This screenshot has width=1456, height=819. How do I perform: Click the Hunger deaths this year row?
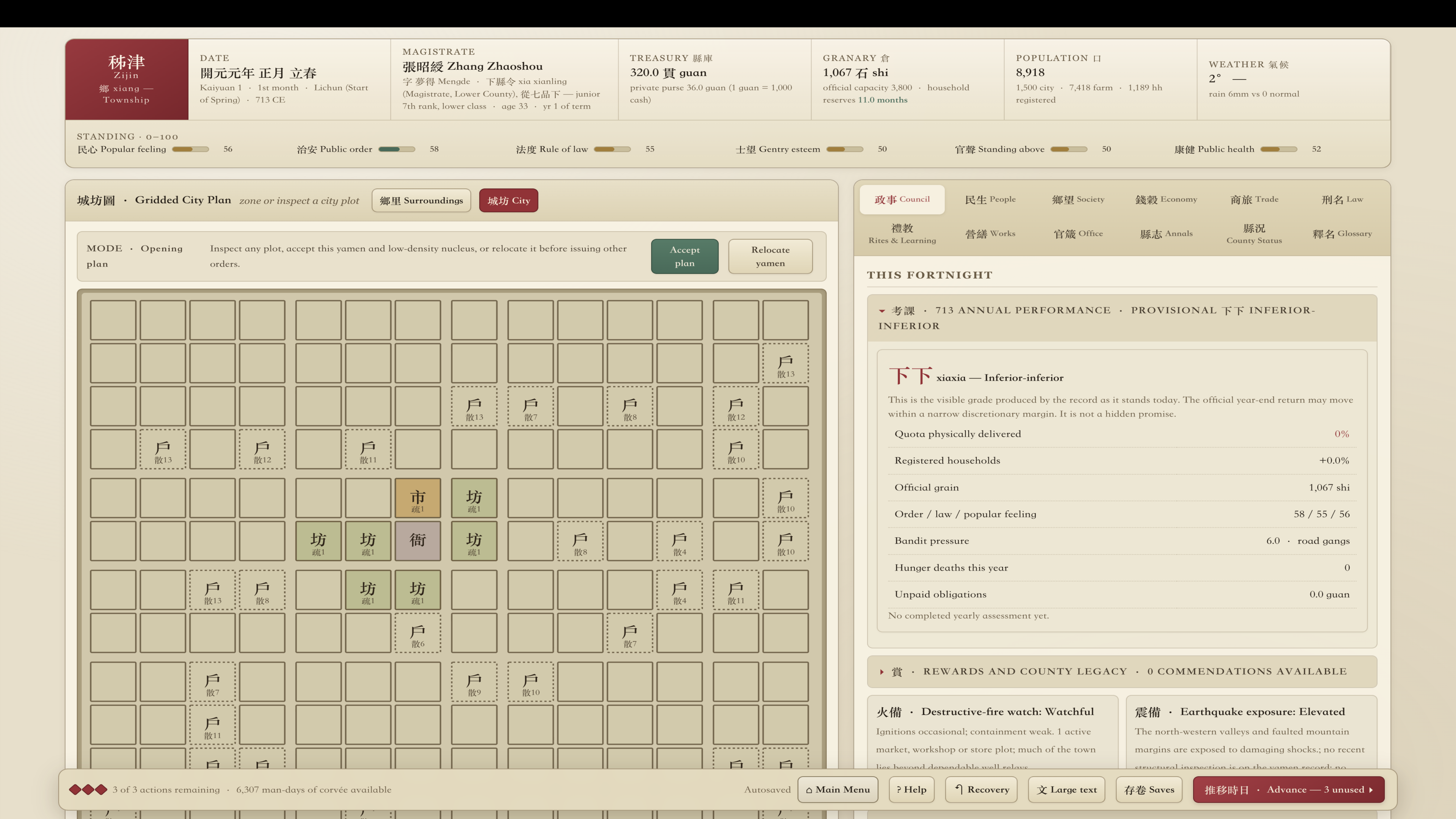point(1122,568)
